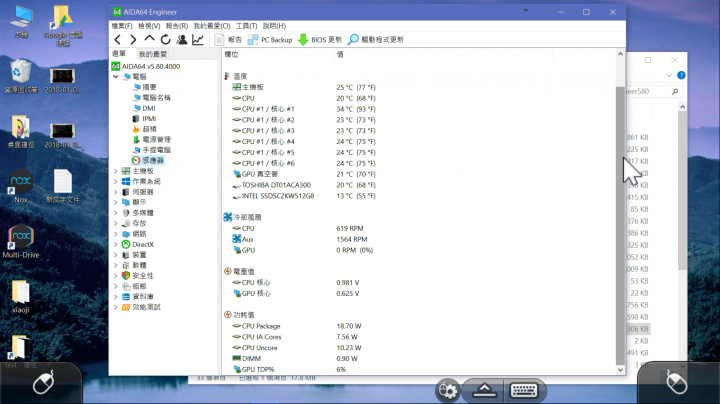Expand the 伺服器 tree node
This screenshot has height=404, width=720.
pyautogui.click(x=116, y=192)
